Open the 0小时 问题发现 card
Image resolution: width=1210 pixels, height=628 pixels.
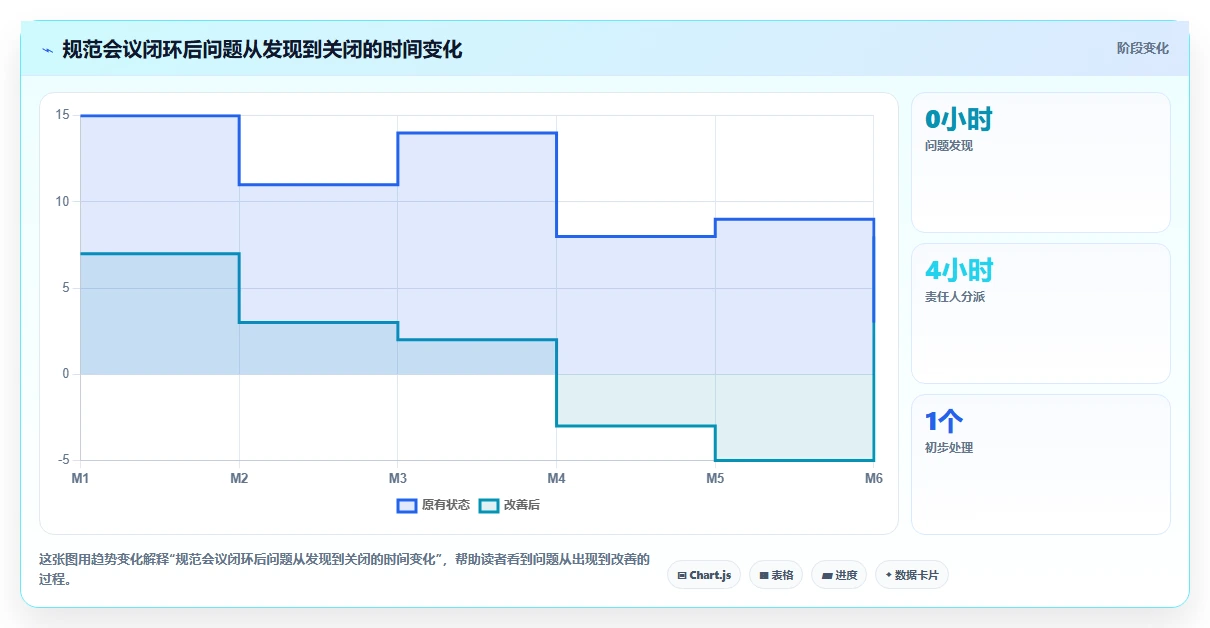tap(1040, 162)
